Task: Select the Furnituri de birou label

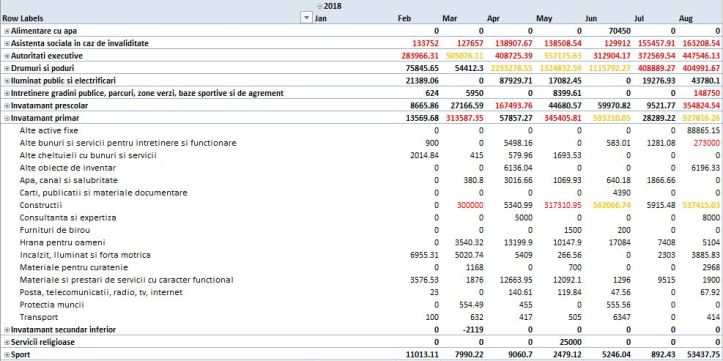Action: coord(54,230)
